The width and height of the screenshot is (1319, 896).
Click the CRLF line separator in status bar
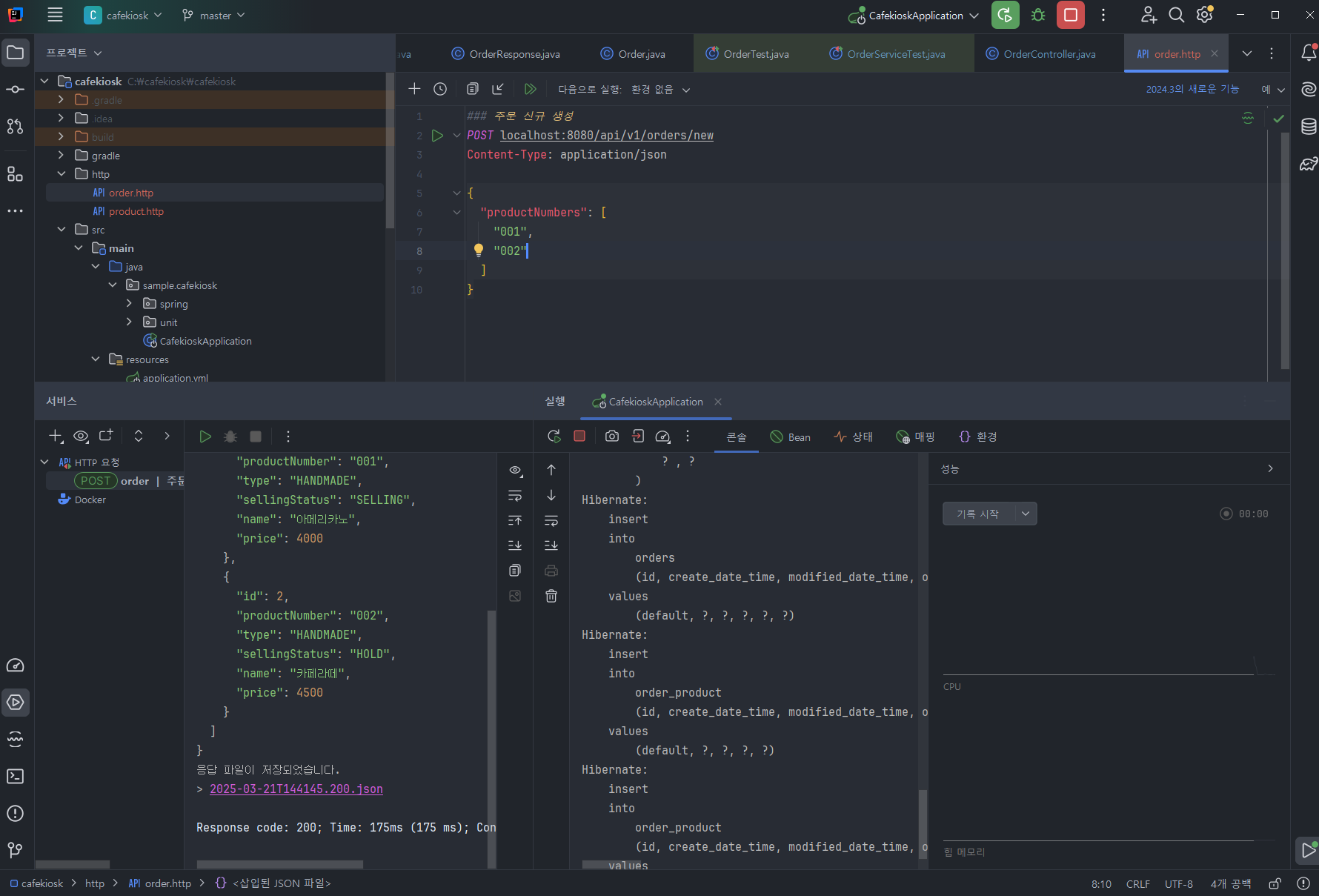1138,883
